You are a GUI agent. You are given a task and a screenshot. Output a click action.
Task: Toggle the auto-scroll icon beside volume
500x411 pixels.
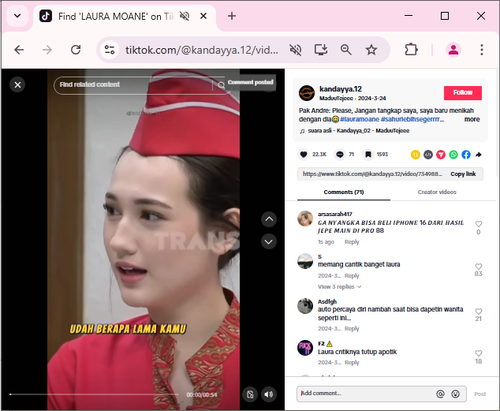(x=250, y=395)
